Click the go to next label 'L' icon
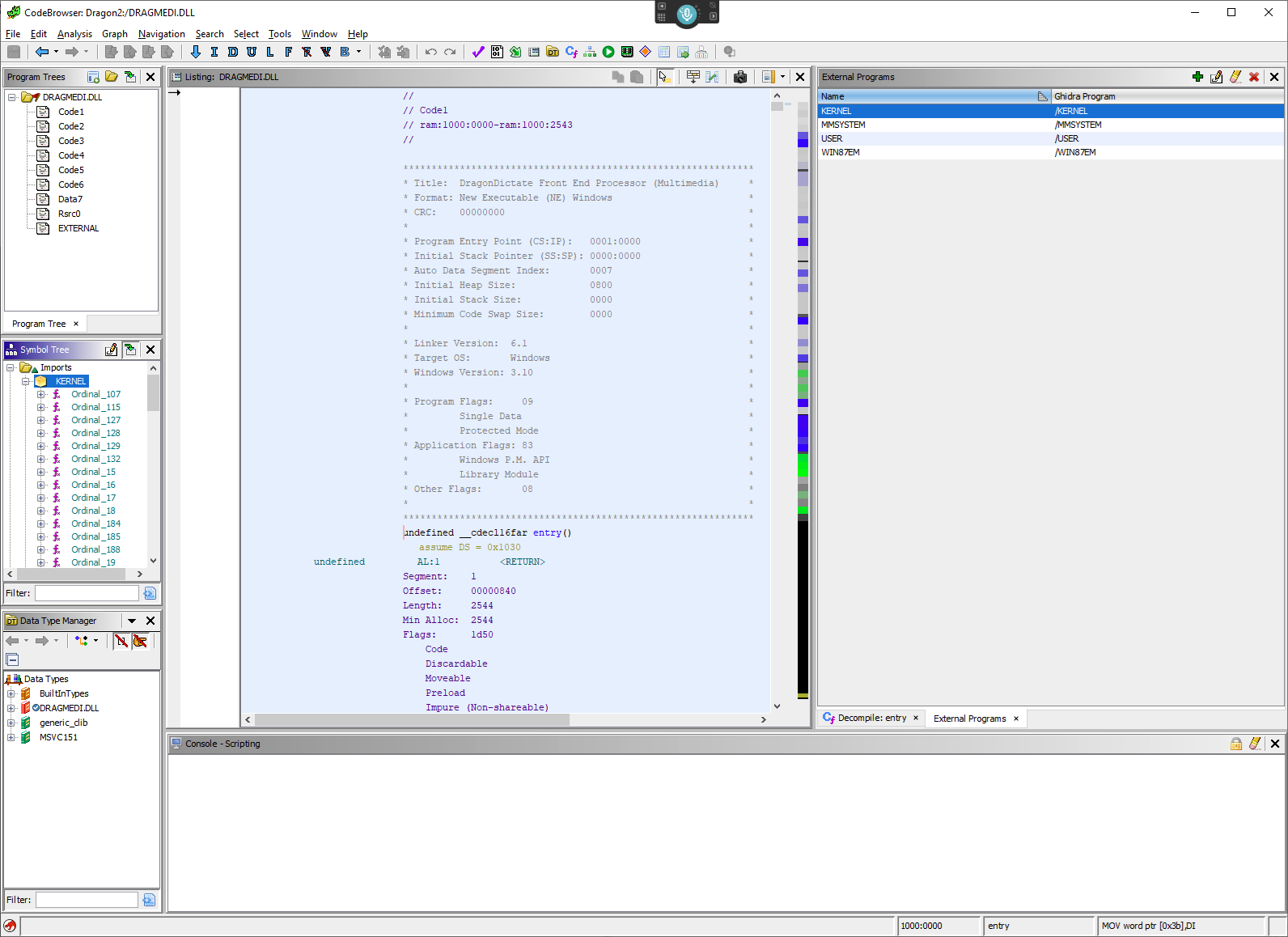 click(x=270, y=52)
